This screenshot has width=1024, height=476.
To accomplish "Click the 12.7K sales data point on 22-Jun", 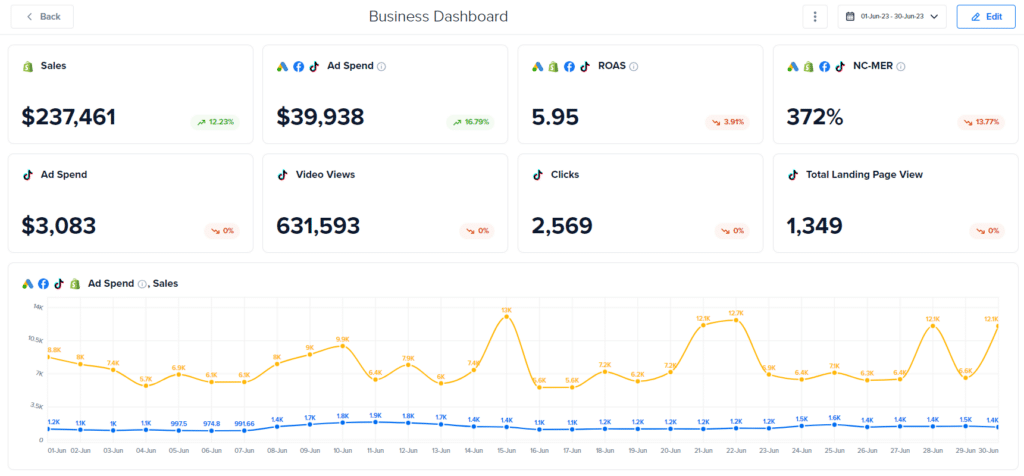I will tap(736, 320).
